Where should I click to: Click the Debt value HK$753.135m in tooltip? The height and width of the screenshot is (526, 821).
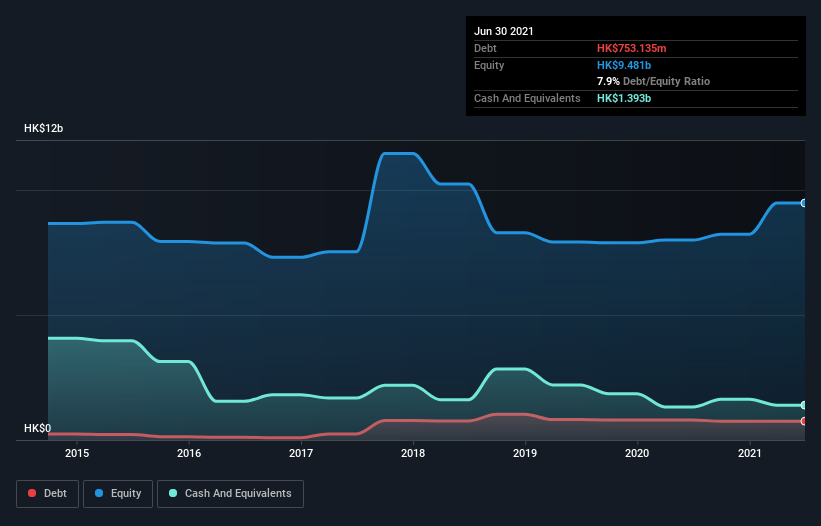click(x=631, y=48)
